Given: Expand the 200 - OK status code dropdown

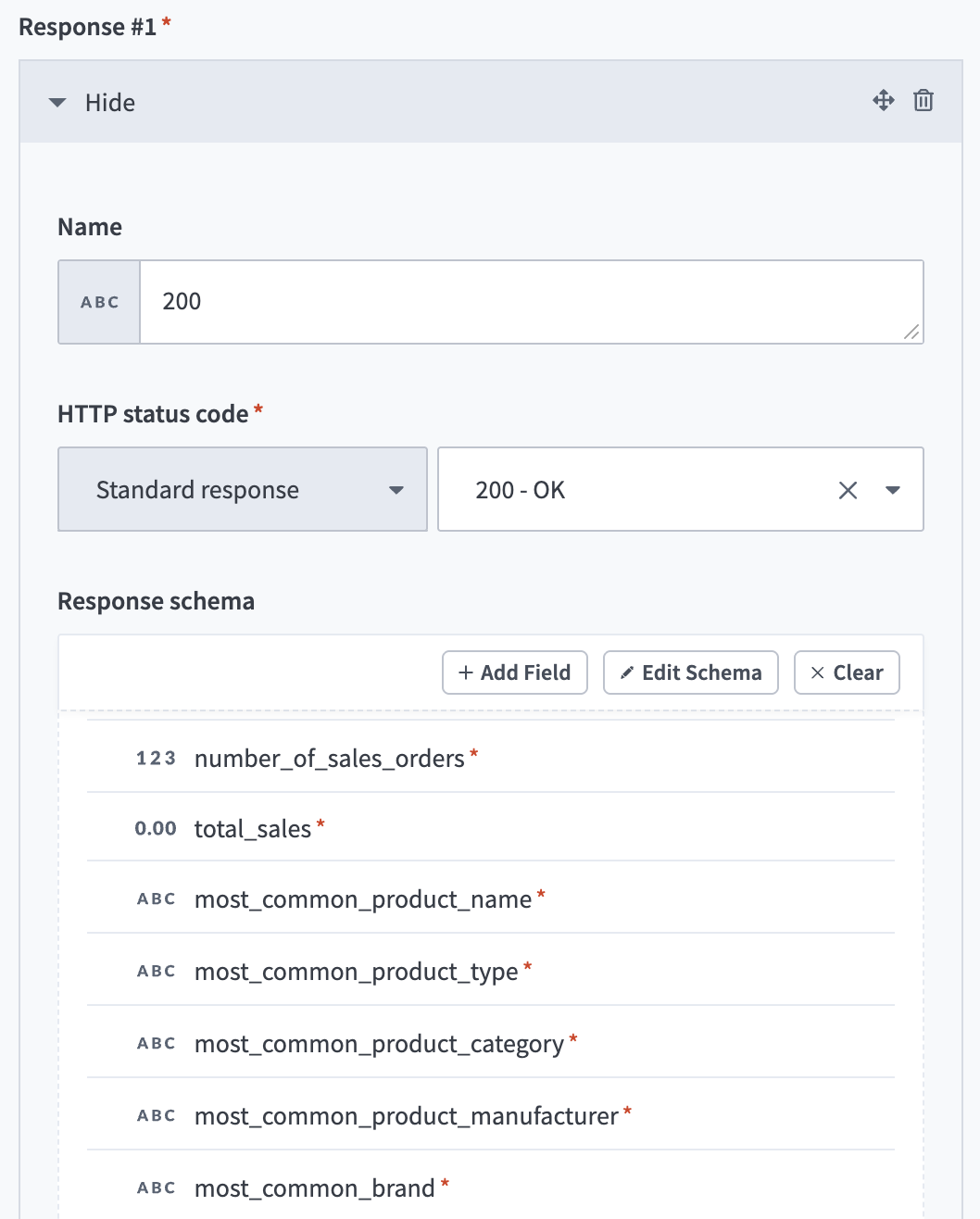Looking at the screenshot, I should coord(893,490).
